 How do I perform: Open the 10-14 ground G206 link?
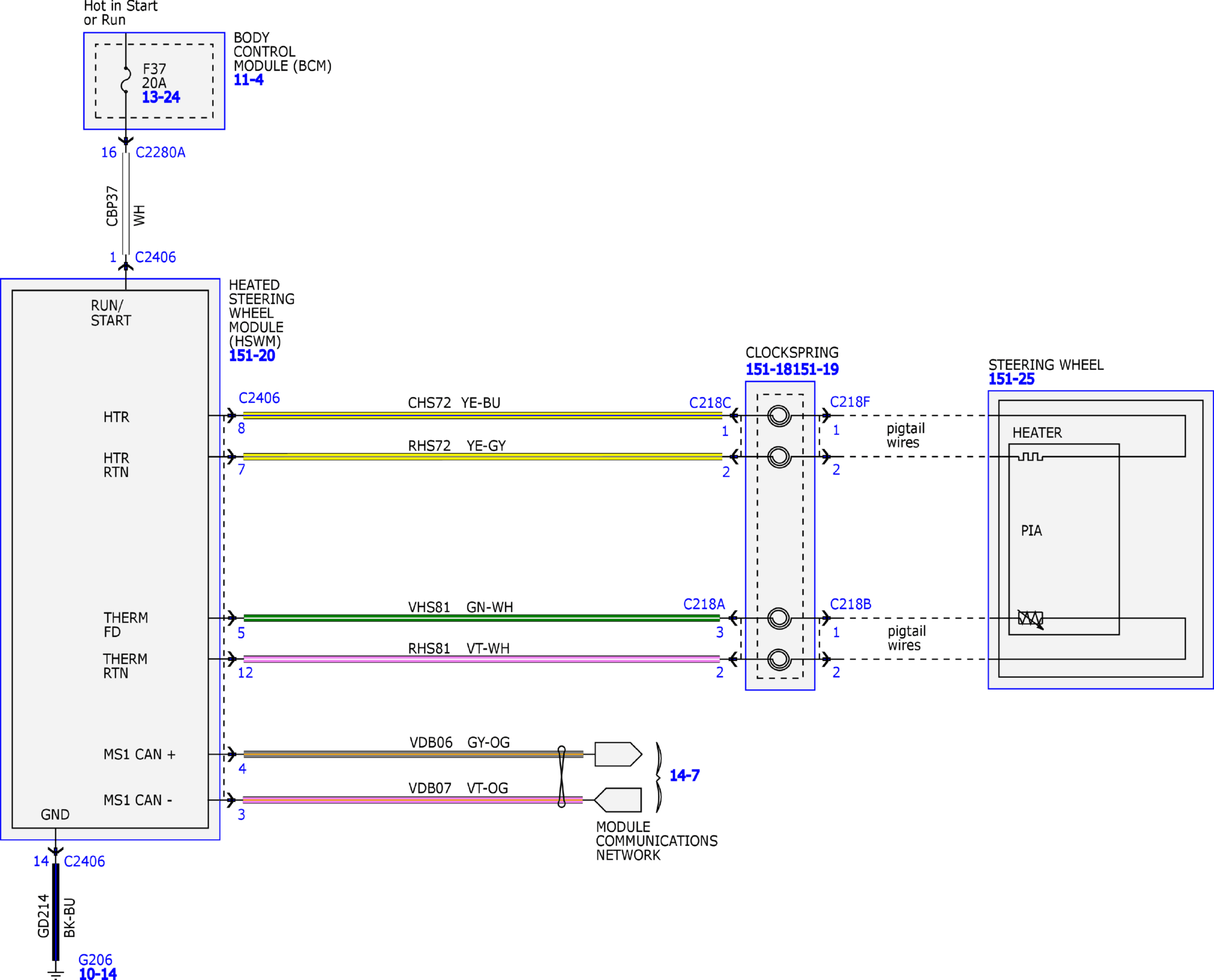coord(97,974)
